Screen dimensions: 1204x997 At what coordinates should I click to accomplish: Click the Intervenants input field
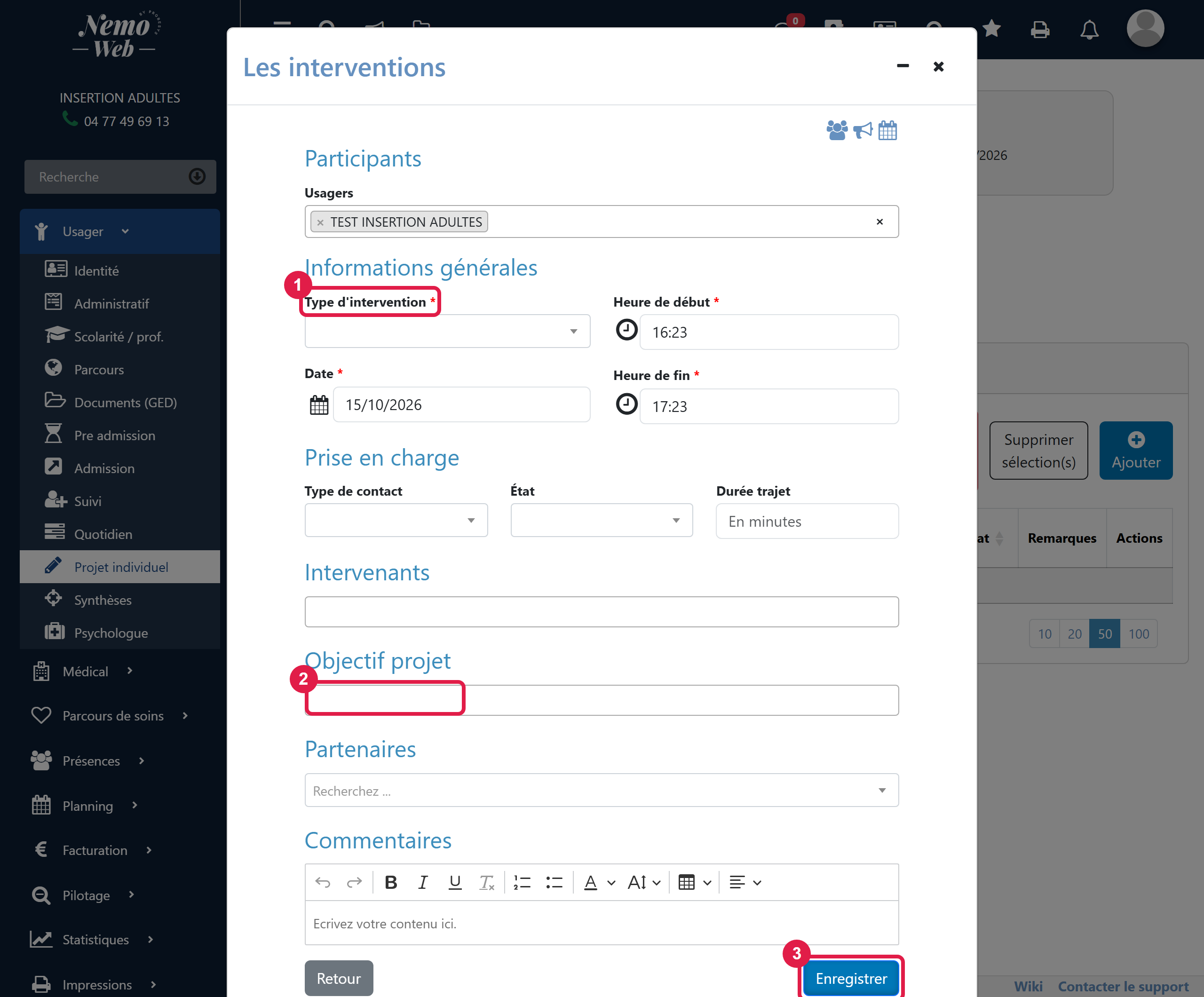point(602,611)
